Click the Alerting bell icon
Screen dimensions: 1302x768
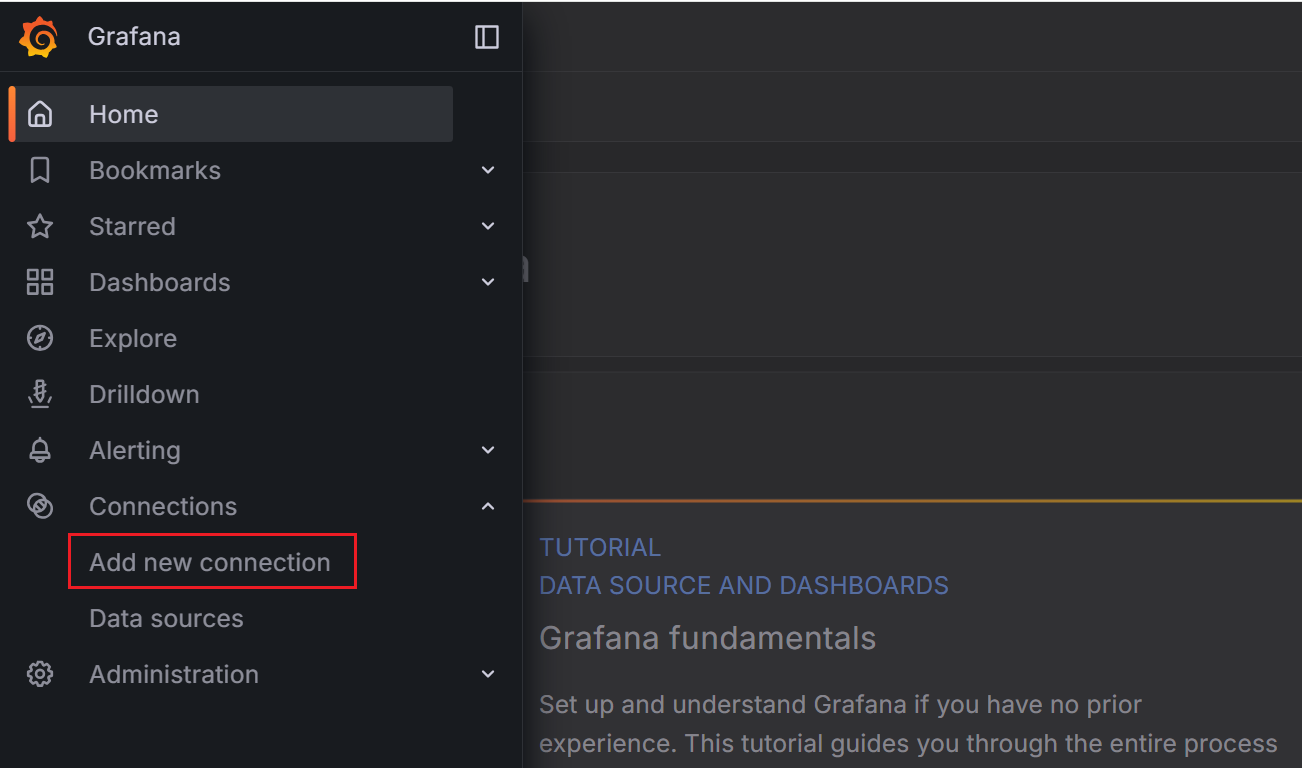pos(40,450)
